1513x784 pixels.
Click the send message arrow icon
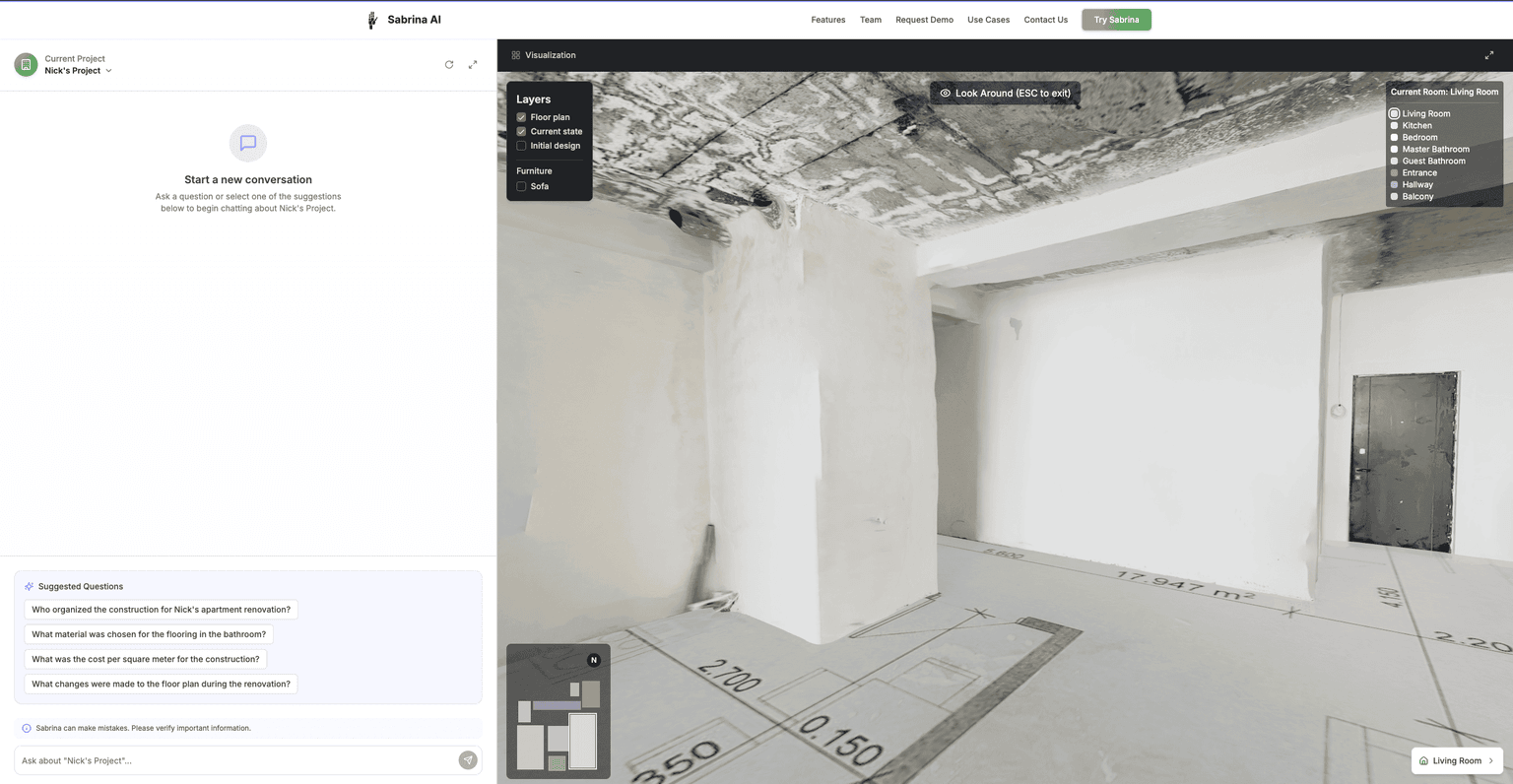tap(468, 760)
